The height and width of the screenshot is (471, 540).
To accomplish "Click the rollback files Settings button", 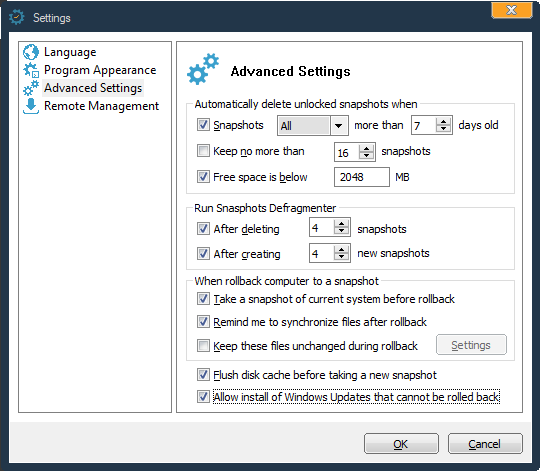I will tap(471, 345).
